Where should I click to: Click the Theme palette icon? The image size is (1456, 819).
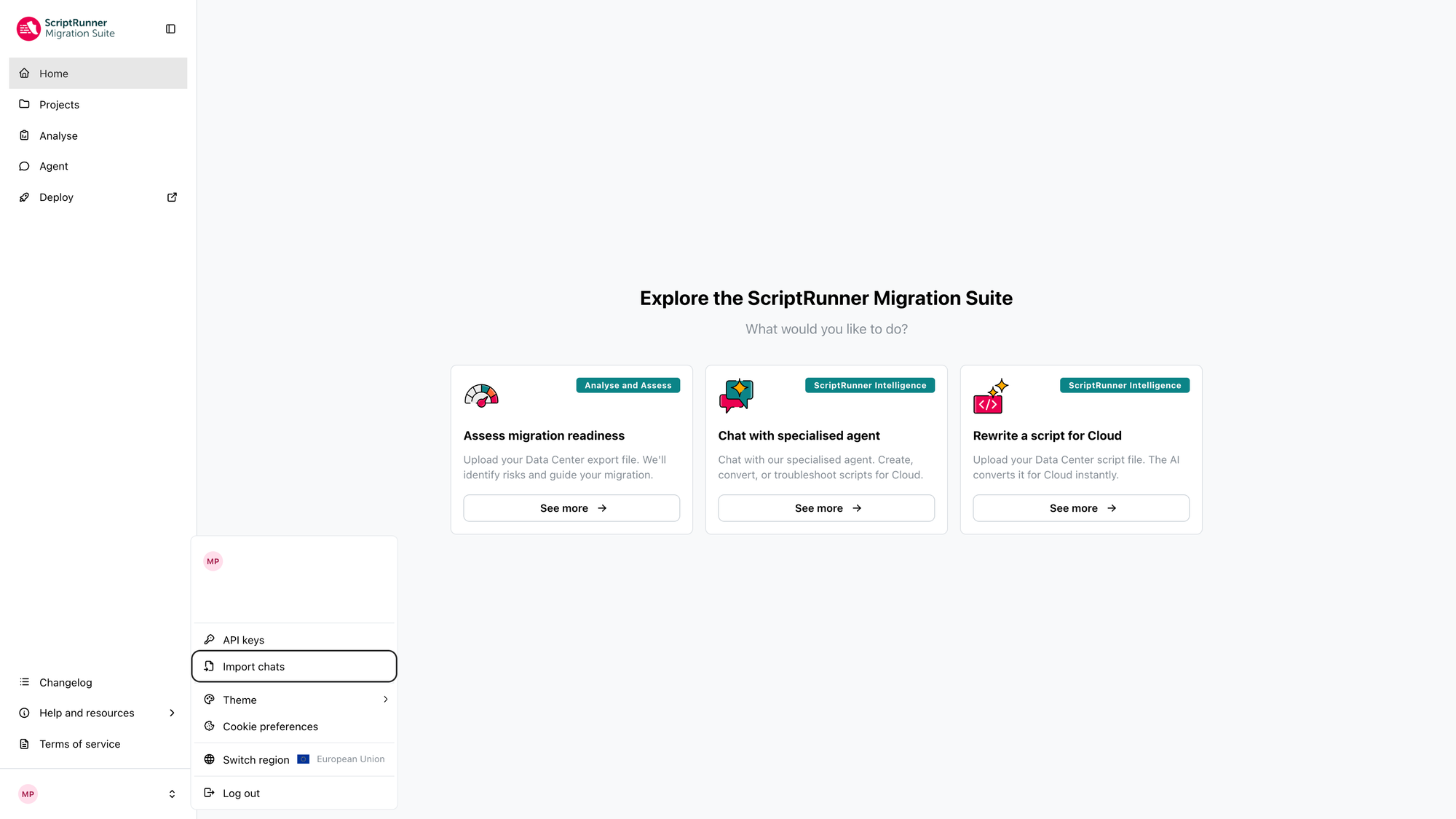click(210, 700)
